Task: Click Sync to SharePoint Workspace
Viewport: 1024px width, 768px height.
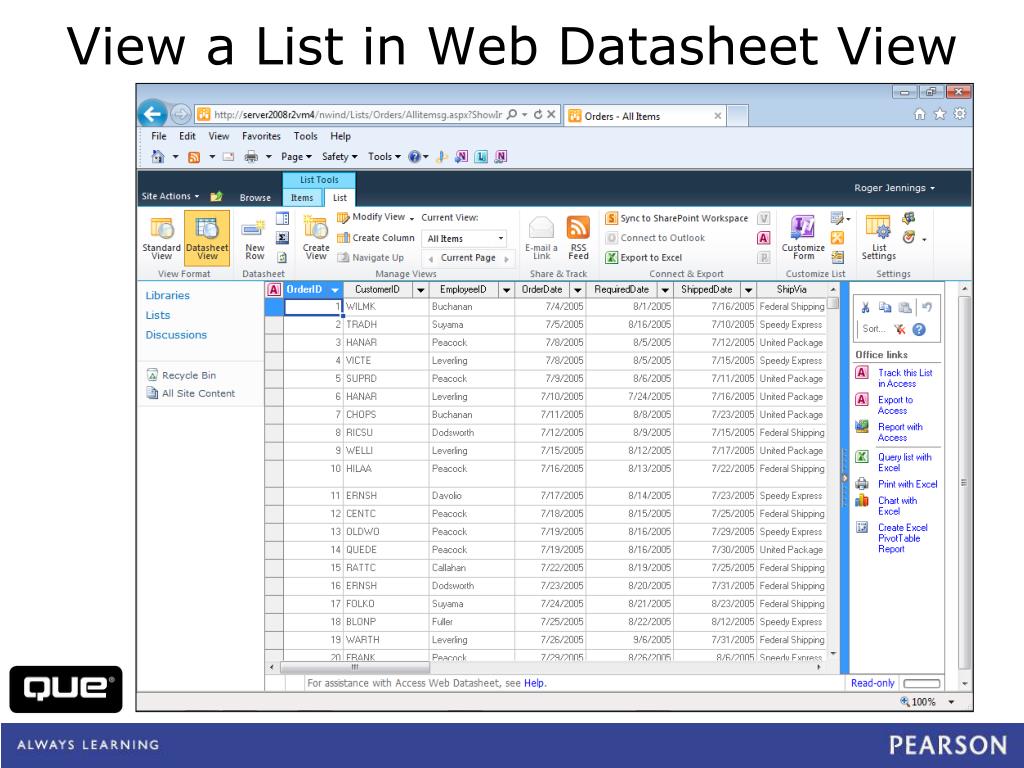Action: coord(677,218)
